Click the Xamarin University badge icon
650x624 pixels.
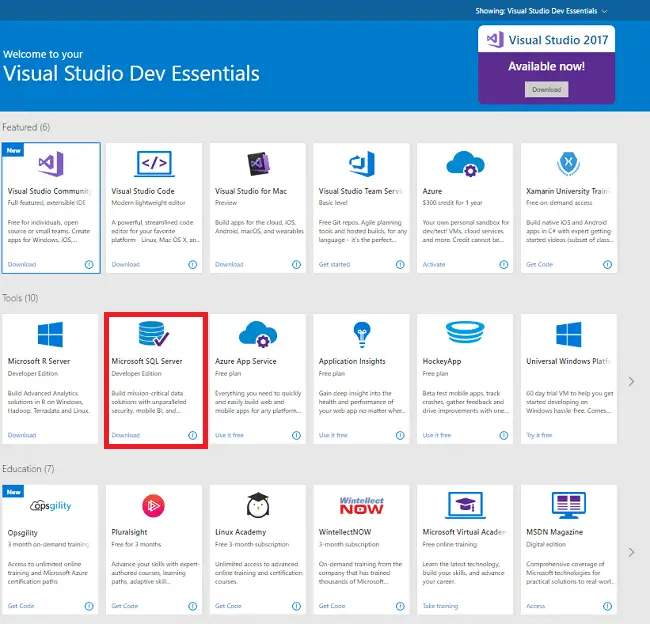[x=568, y=163]
